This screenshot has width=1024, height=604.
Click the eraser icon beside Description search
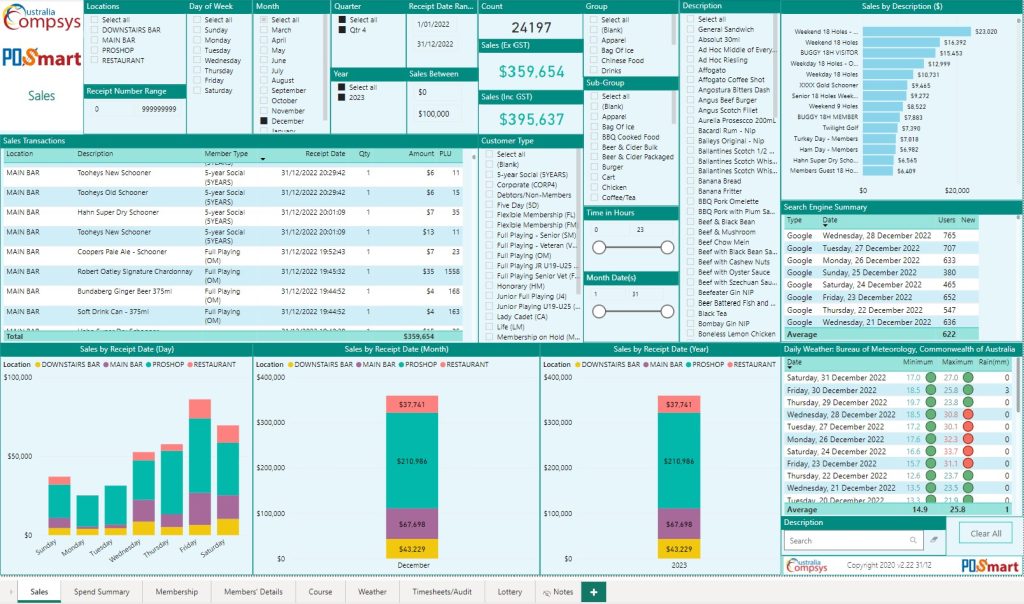(x=932, y=540)
